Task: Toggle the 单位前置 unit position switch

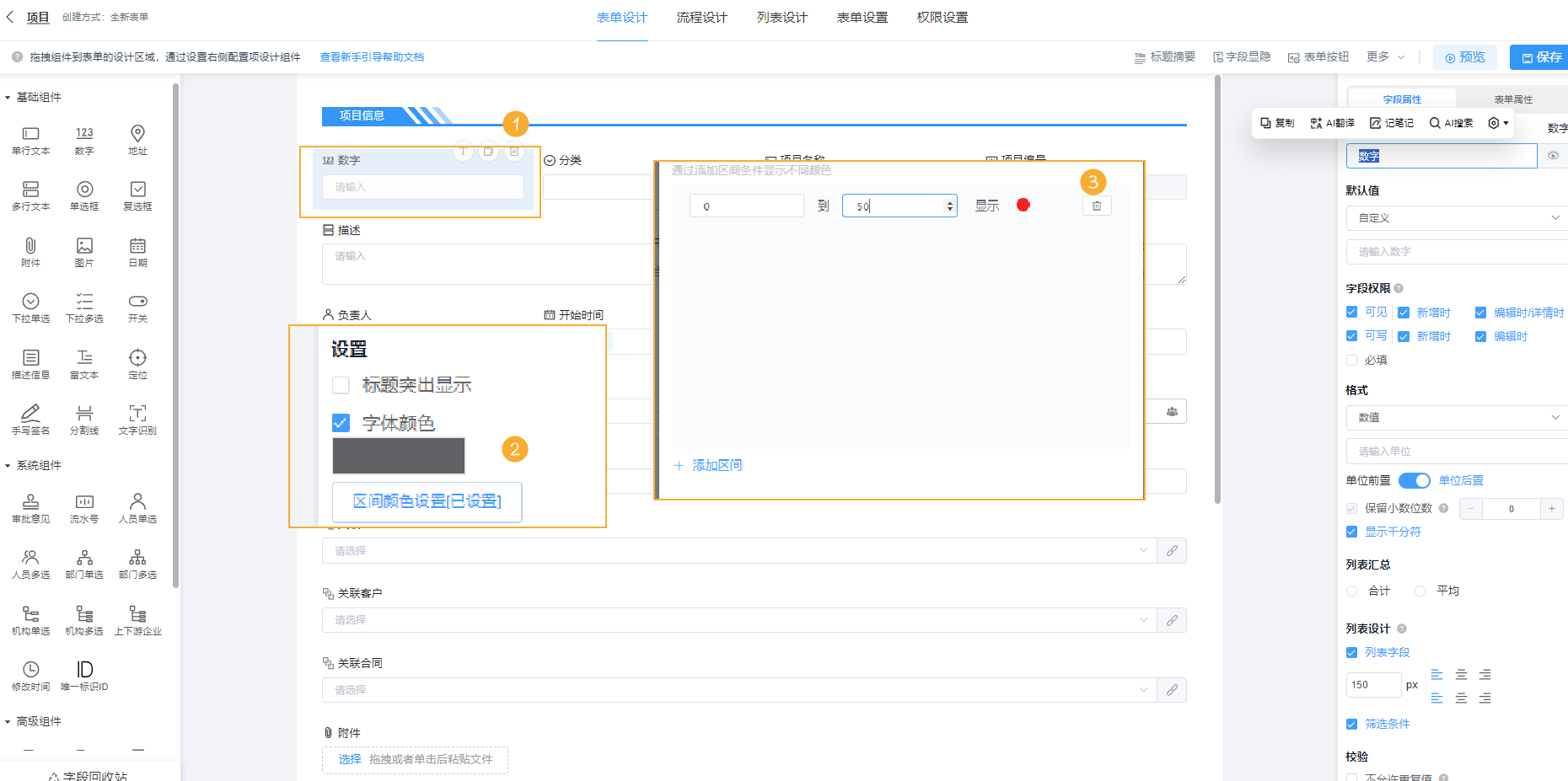Action: [1415, 480]
